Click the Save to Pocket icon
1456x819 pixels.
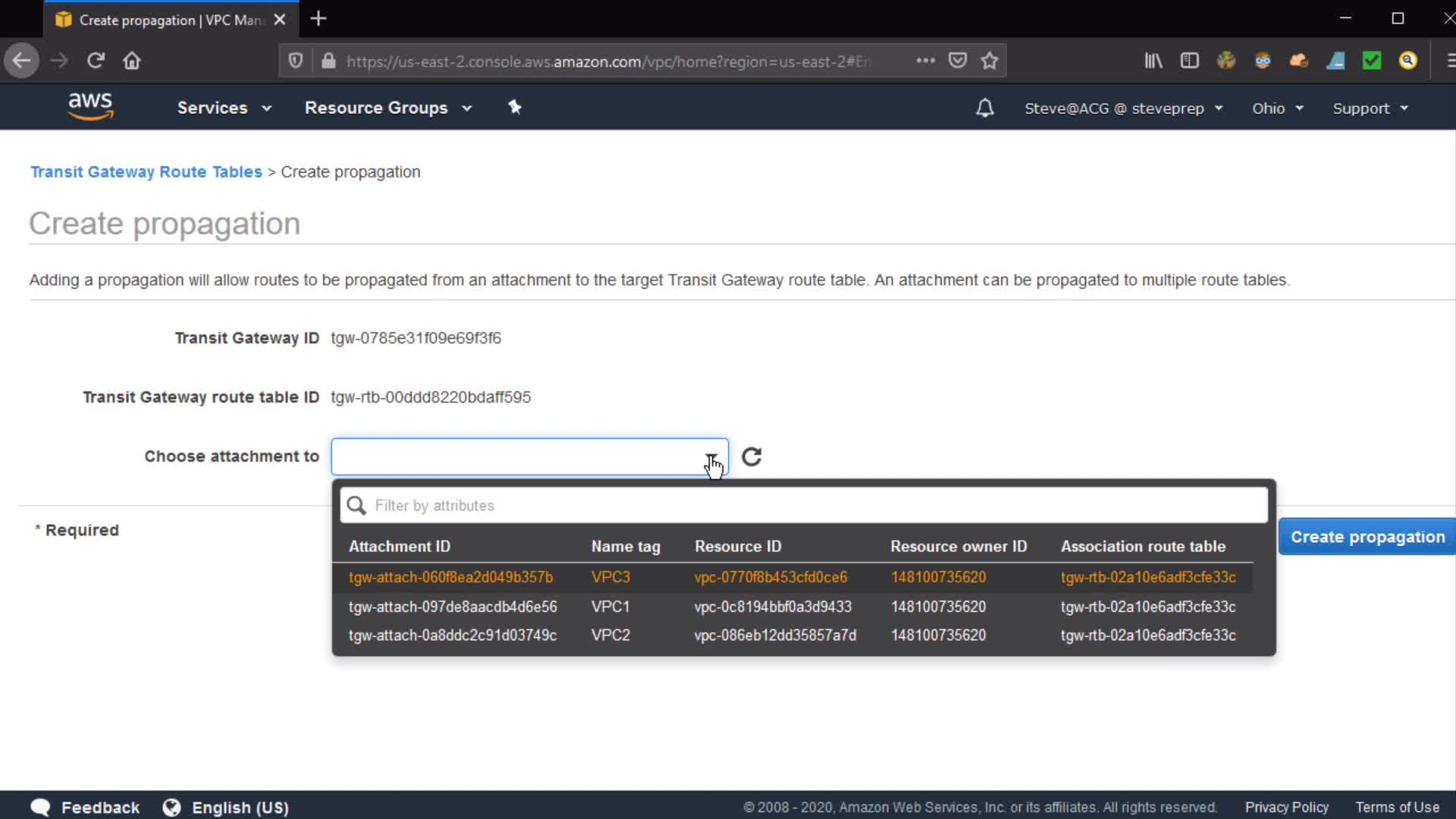[958, 61]
